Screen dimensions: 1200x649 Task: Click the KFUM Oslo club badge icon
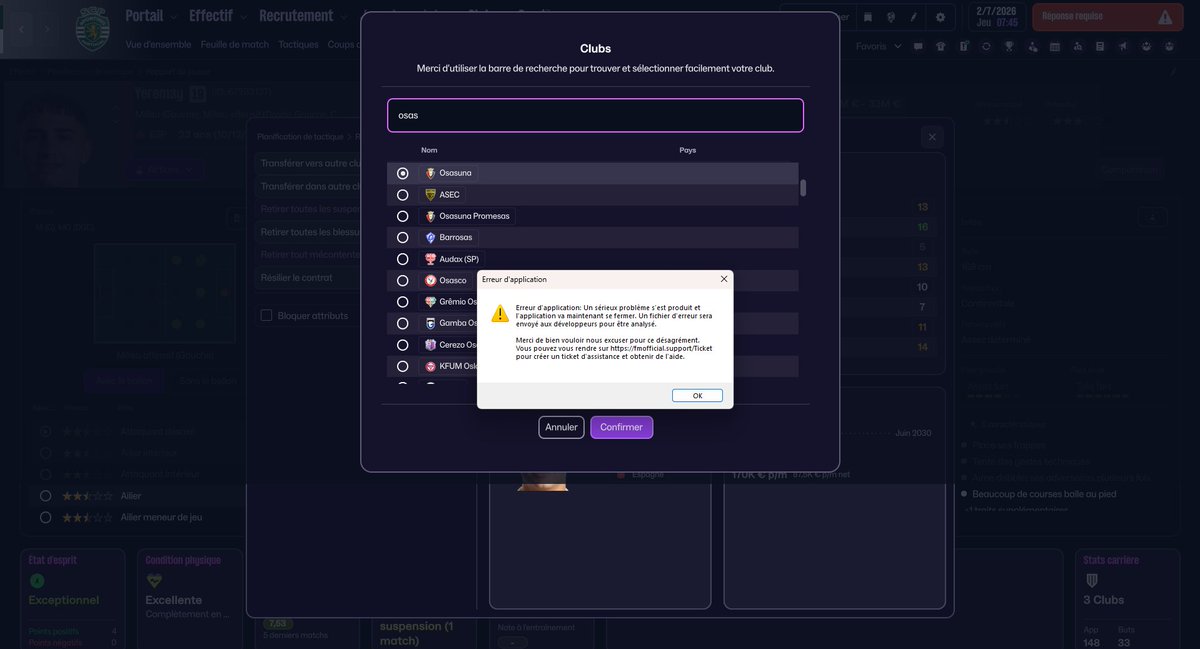click(431, 367)
